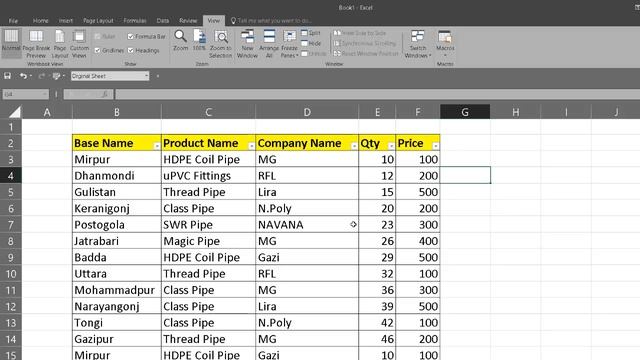The image size is (640, 360).
Task: Select the cell containing Narayangonj
Action: [117, 306]
